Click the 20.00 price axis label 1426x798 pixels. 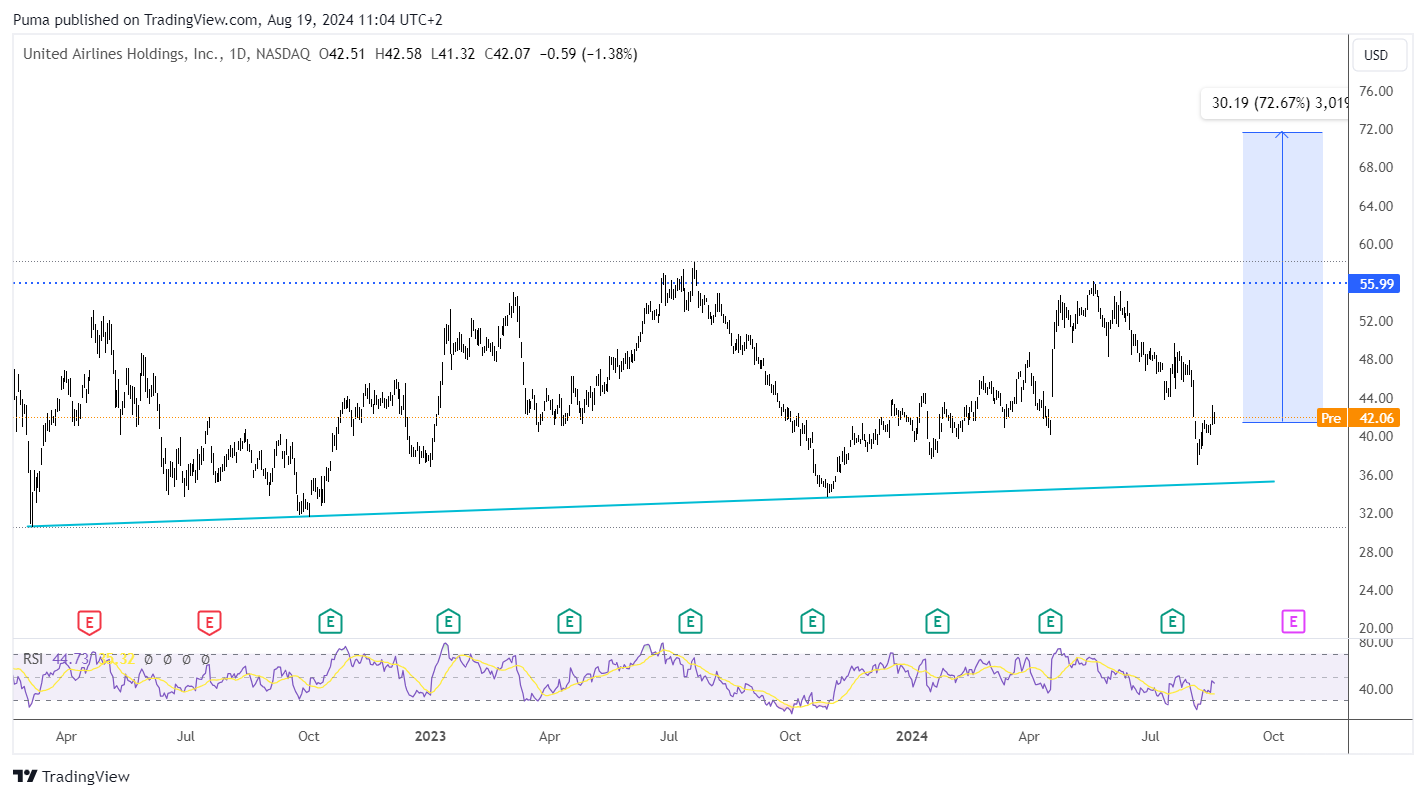1376,628
